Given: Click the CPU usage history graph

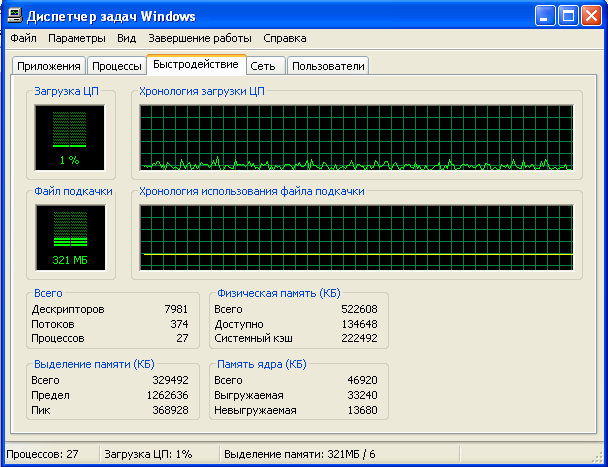Looking at the screenshot, I should pyautogui.click(x=356, y=138).
